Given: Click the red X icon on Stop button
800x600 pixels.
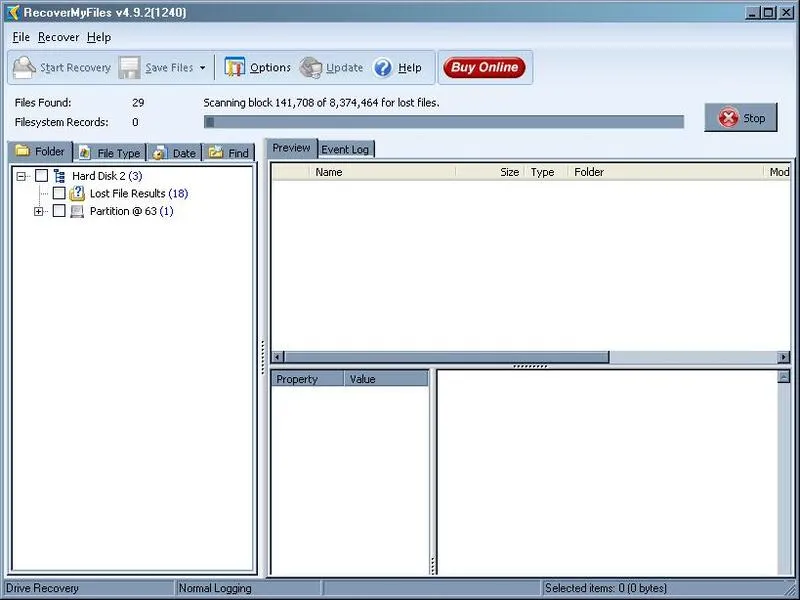Looking at the screenshot, I should point(728,118).
